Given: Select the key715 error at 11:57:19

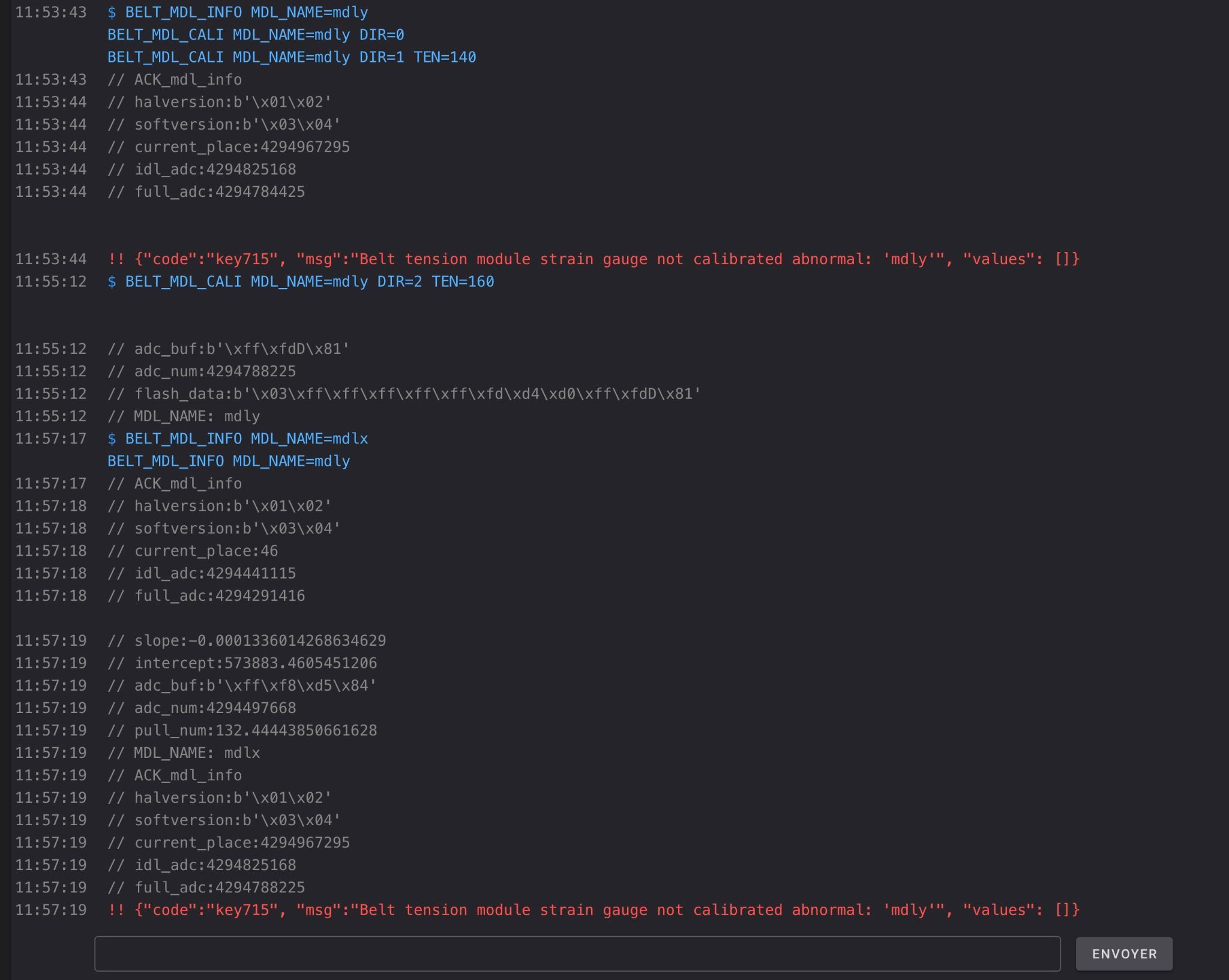Looking at the screenshot, I should [x=593, y=910].
